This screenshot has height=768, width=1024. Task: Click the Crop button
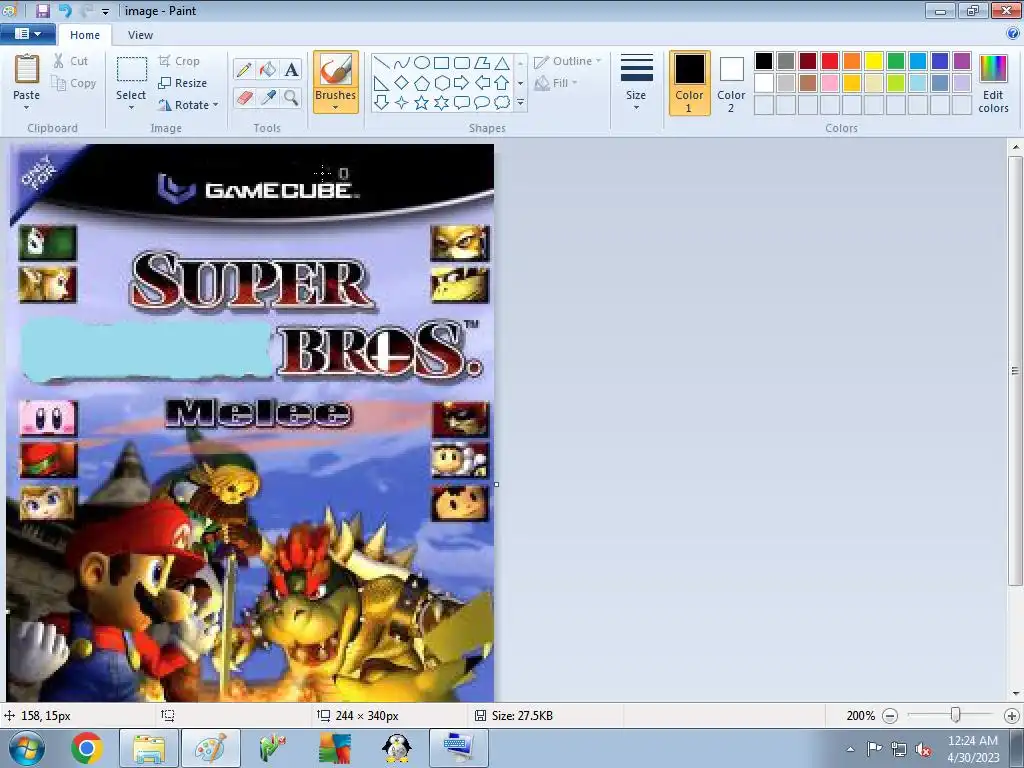[179, 61]
